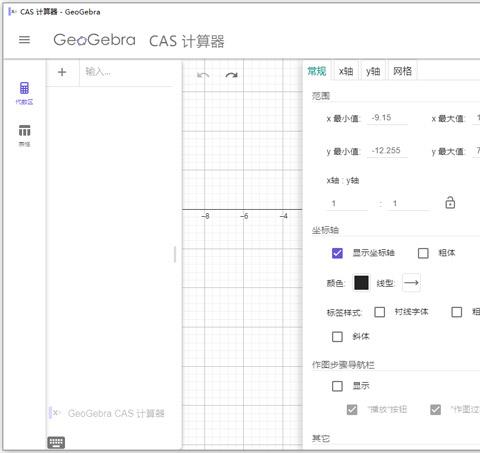
Task: Check the 衬线字体 checkbox
Action: click(380, 312)
